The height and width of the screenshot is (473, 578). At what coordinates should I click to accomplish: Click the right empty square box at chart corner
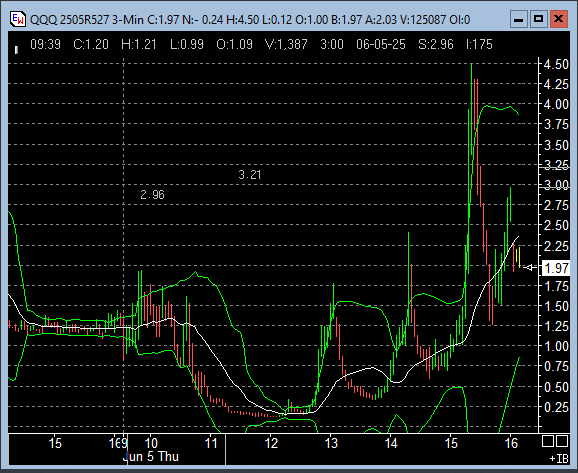coord(561,441)
